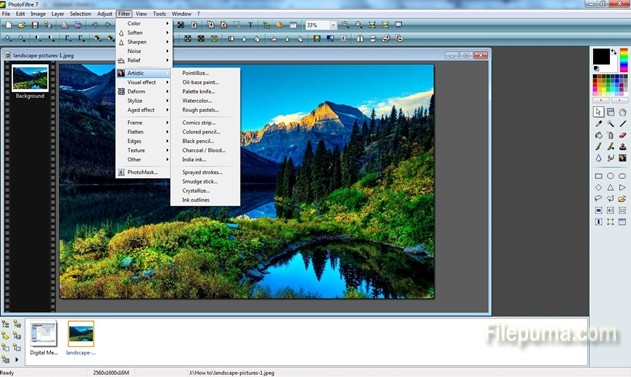Open the 33% zoom level dropdown
This screenshot has height=377, width=631.
coord(333,25)
